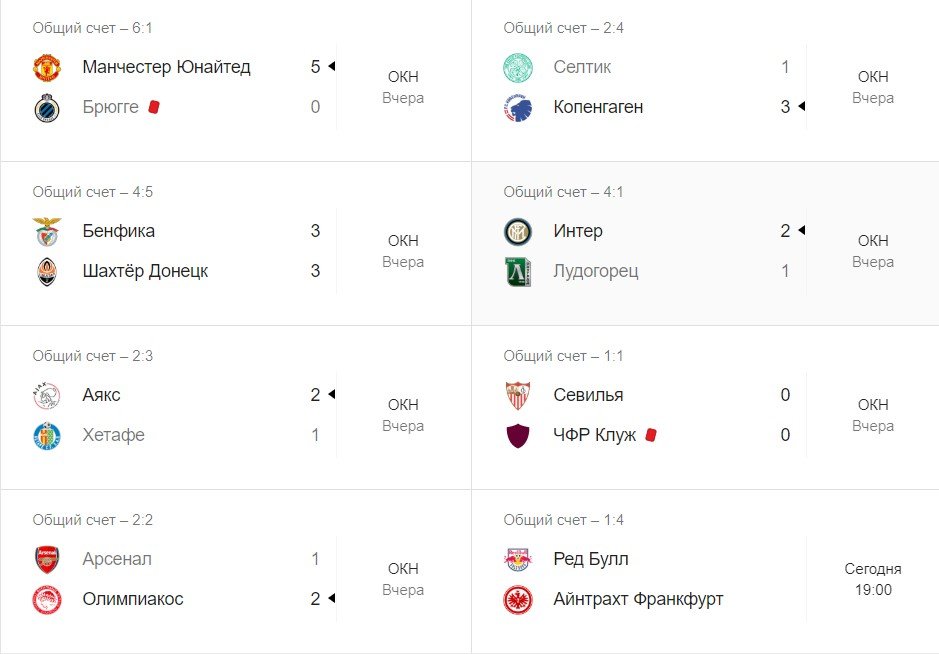Click the red card beside ЧФР Клуж
The height and width of the screenshot is (654, 939).
coord(651,435)
